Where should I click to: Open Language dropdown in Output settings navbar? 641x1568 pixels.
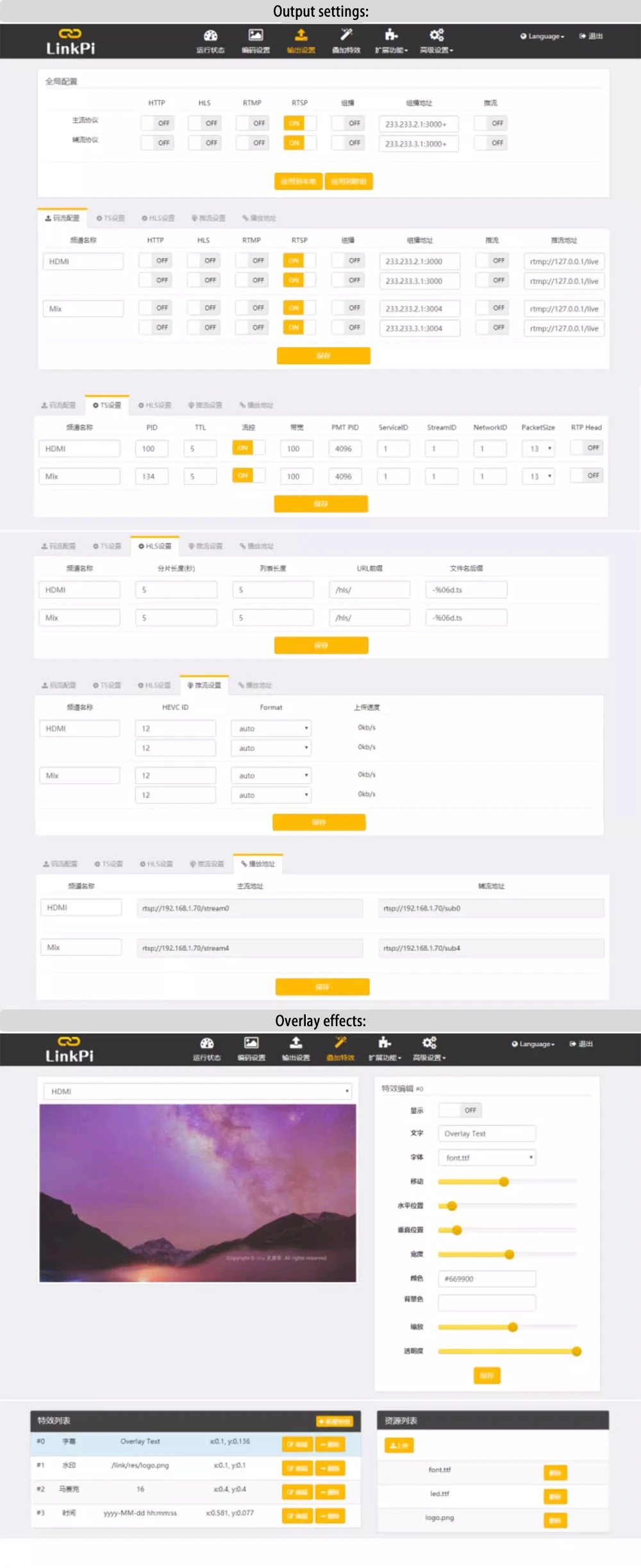click(542, 37)
